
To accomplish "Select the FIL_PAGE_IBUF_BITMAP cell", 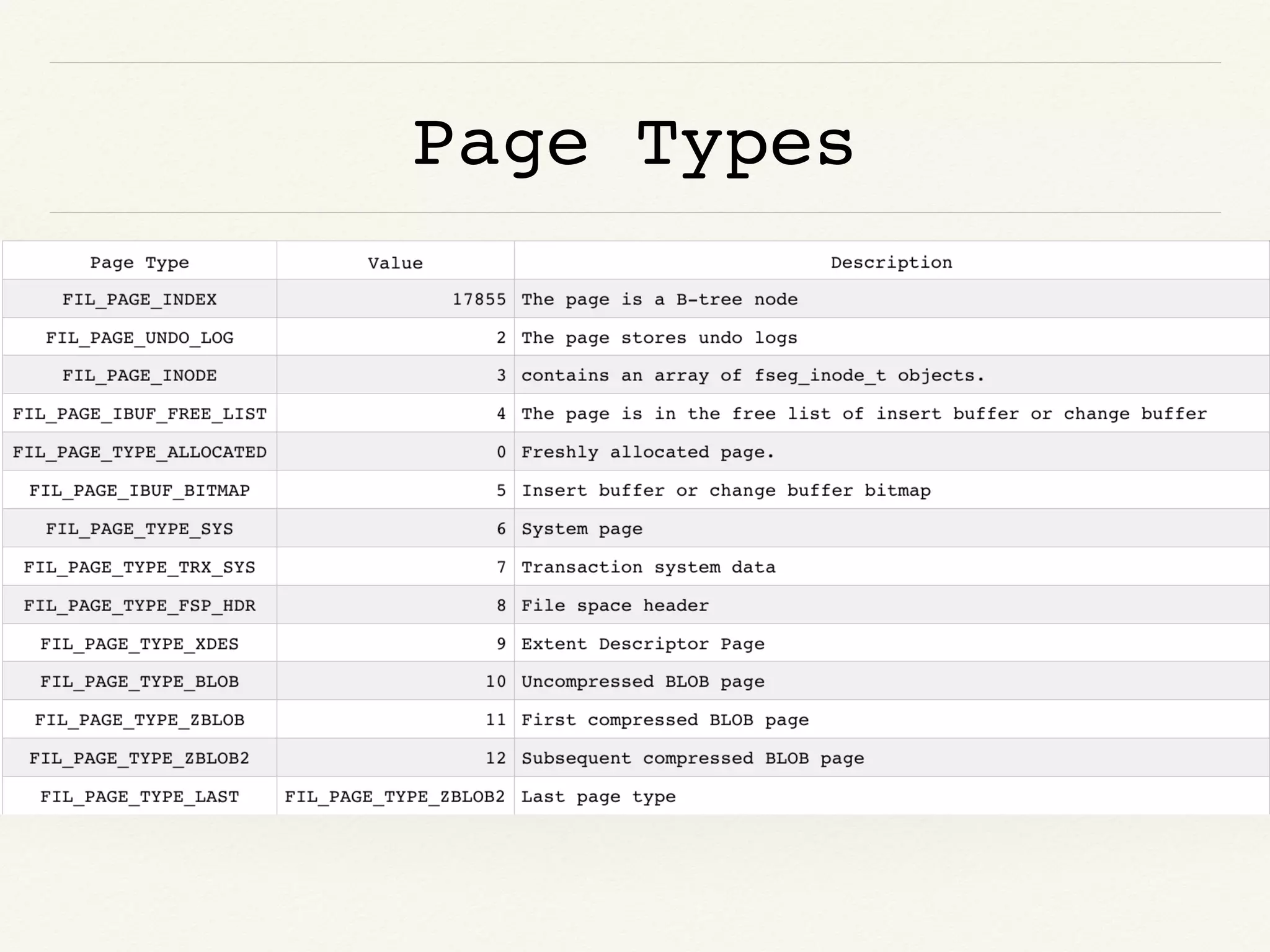I will pos(140,491).
